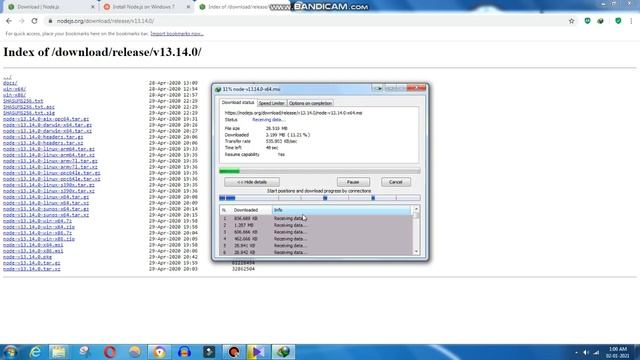Open the SHASUMS256.txt file link
Viewport: 640px width, 360px height.
(x=23, y=101)
